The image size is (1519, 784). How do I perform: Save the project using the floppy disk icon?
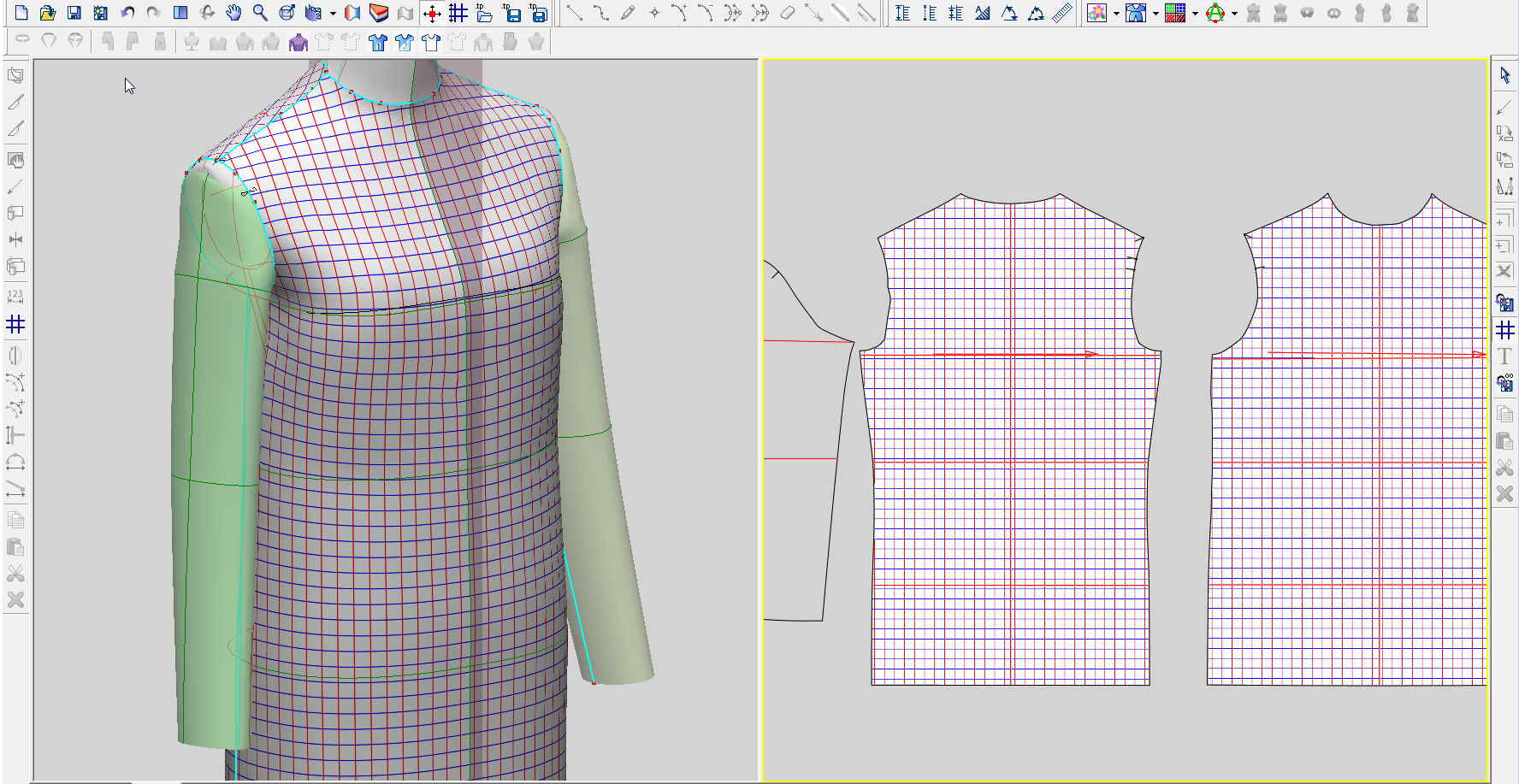coord(74,13)
